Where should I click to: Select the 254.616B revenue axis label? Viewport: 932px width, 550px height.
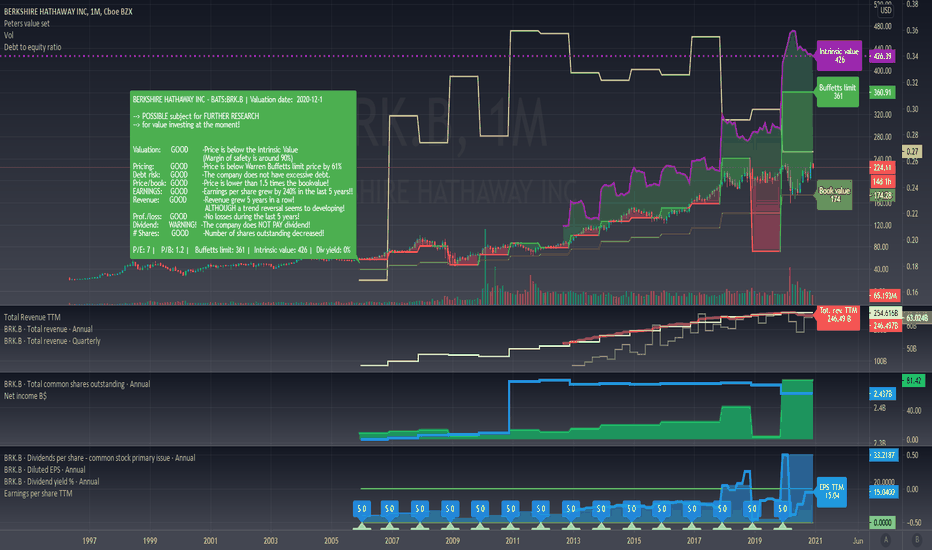886,313
